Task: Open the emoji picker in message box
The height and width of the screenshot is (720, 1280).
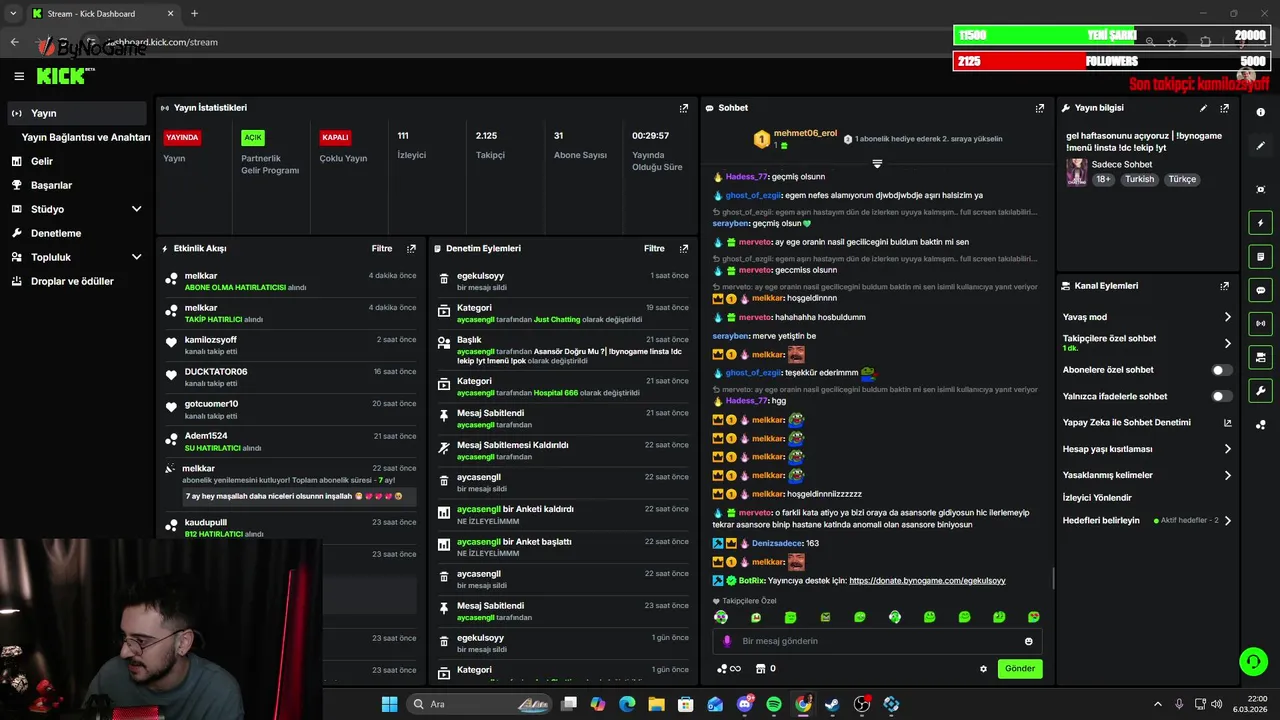Action: pos(1028,641)
